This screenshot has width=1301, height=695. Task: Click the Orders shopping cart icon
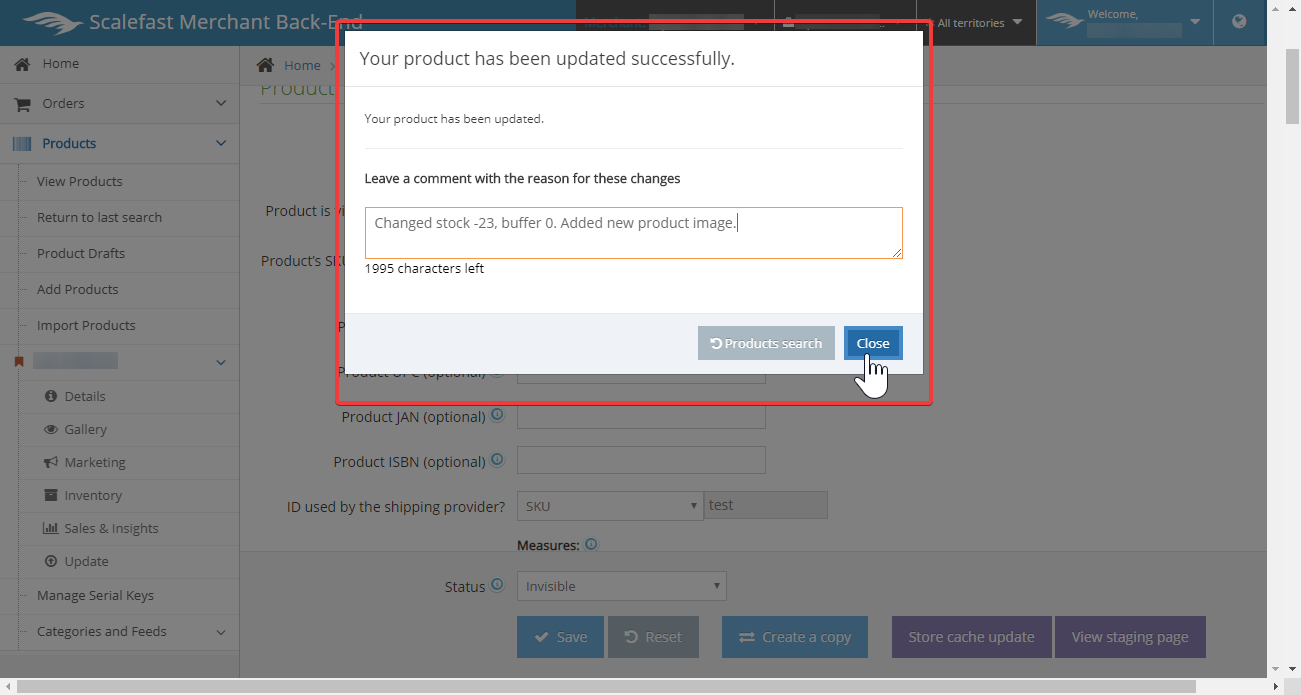click(x=21, y=104)
